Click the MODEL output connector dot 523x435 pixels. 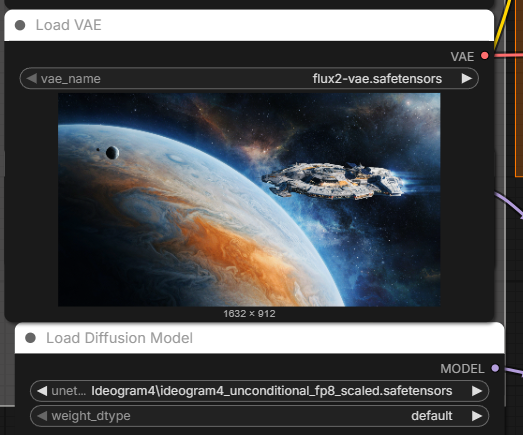[495, 368]
